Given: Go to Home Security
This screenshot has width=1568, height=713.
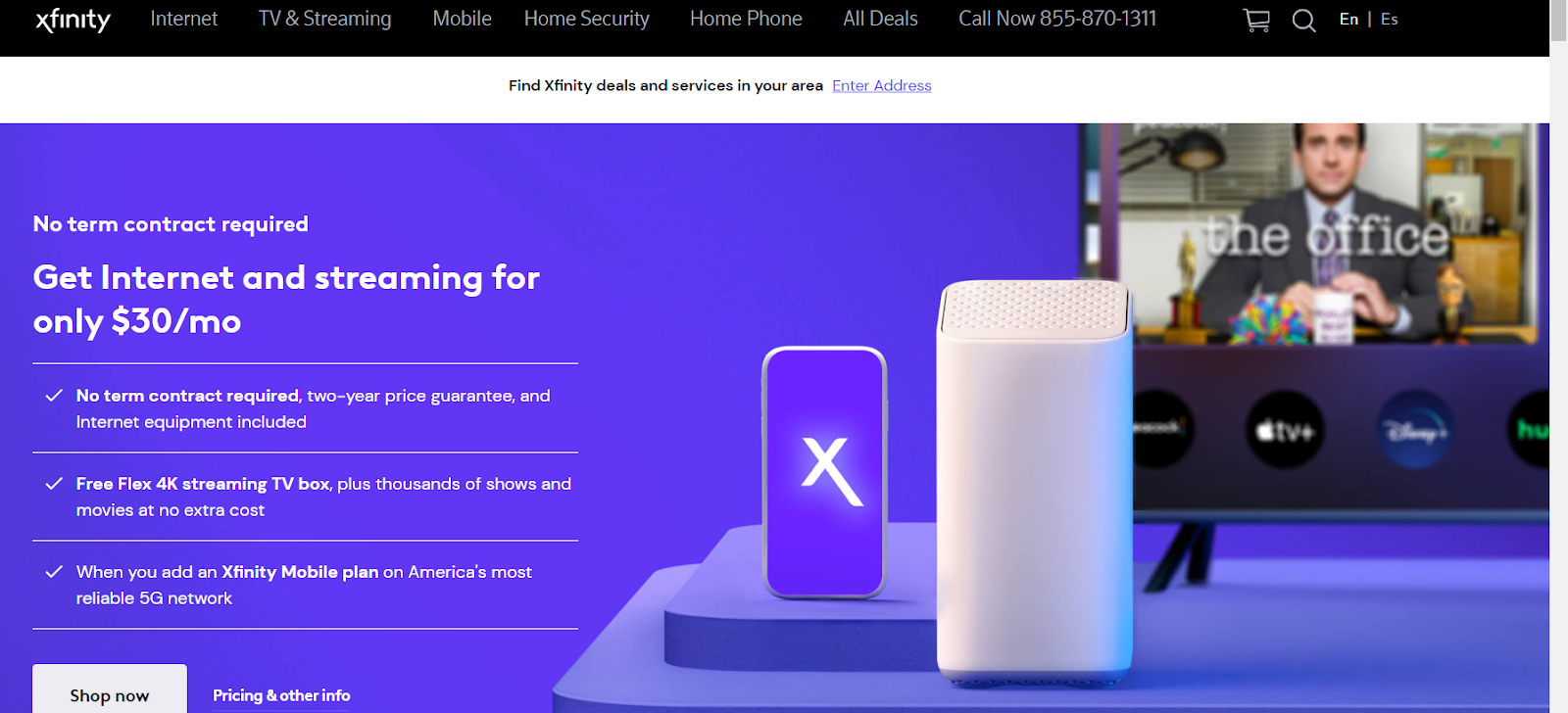Looking at the screenshot, I should 586,19.
